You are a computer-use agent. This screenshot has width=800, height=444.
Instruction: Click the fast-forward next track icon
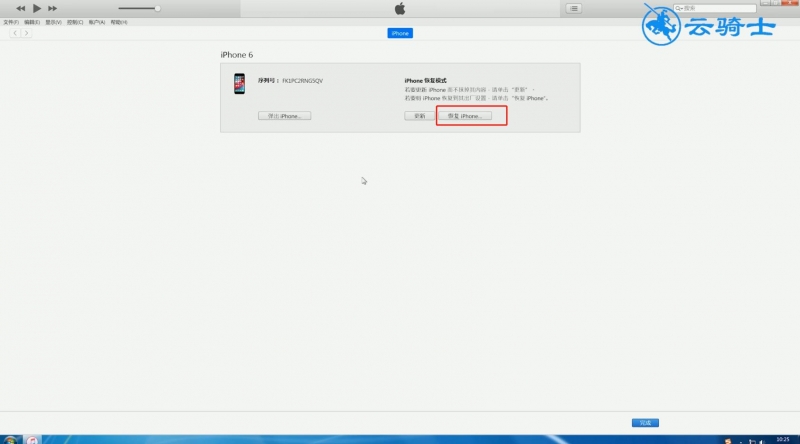[53, 8]
